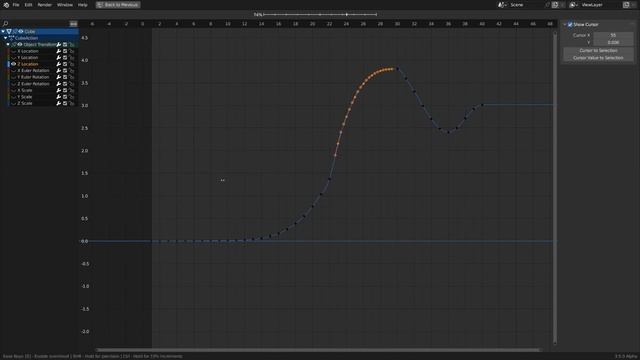Show the X Location curve
Viewport: 640px width, 360px height.
click(x=13, y=51)
